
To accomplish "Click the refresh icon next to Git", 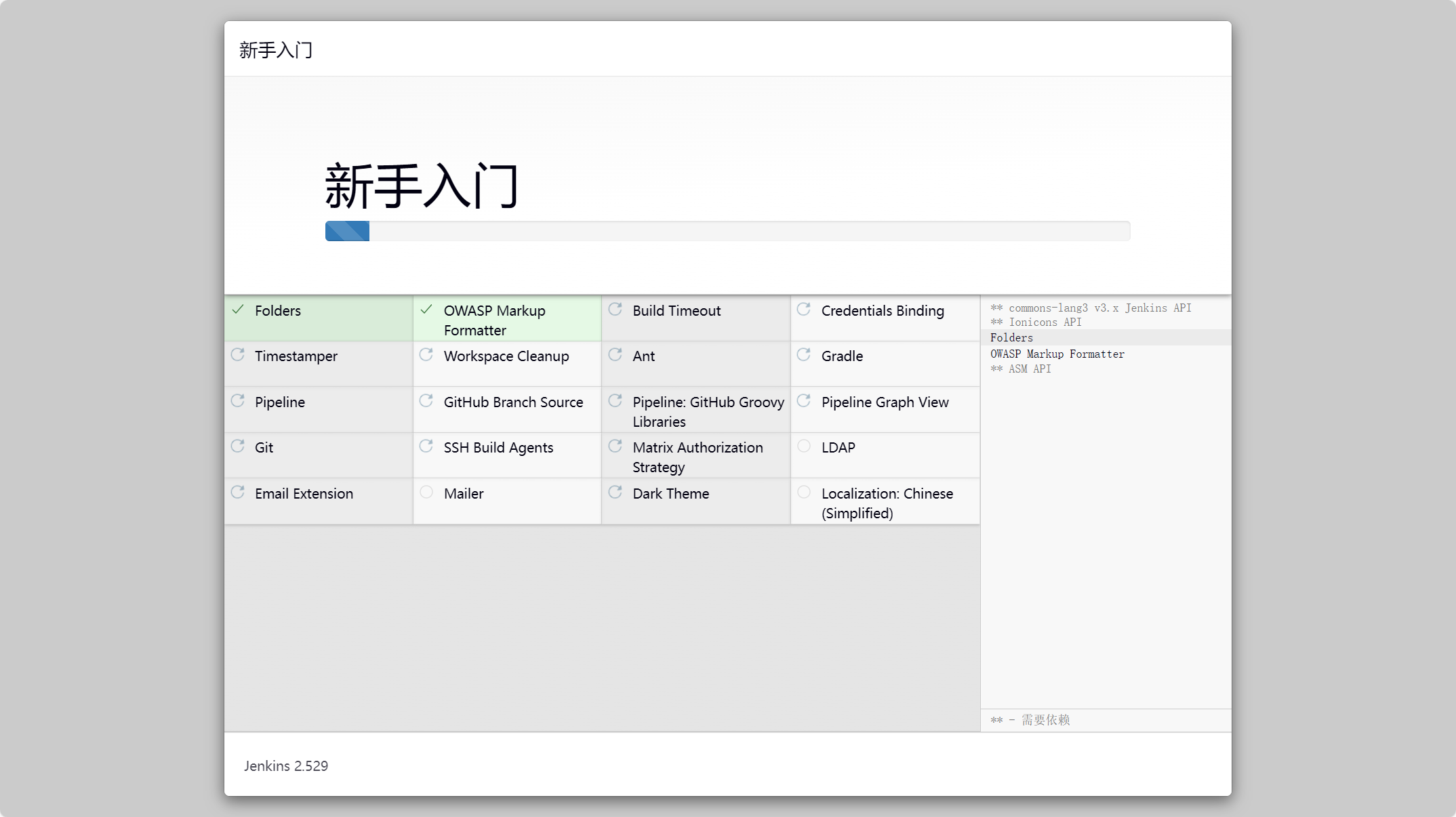I will 238,446.
